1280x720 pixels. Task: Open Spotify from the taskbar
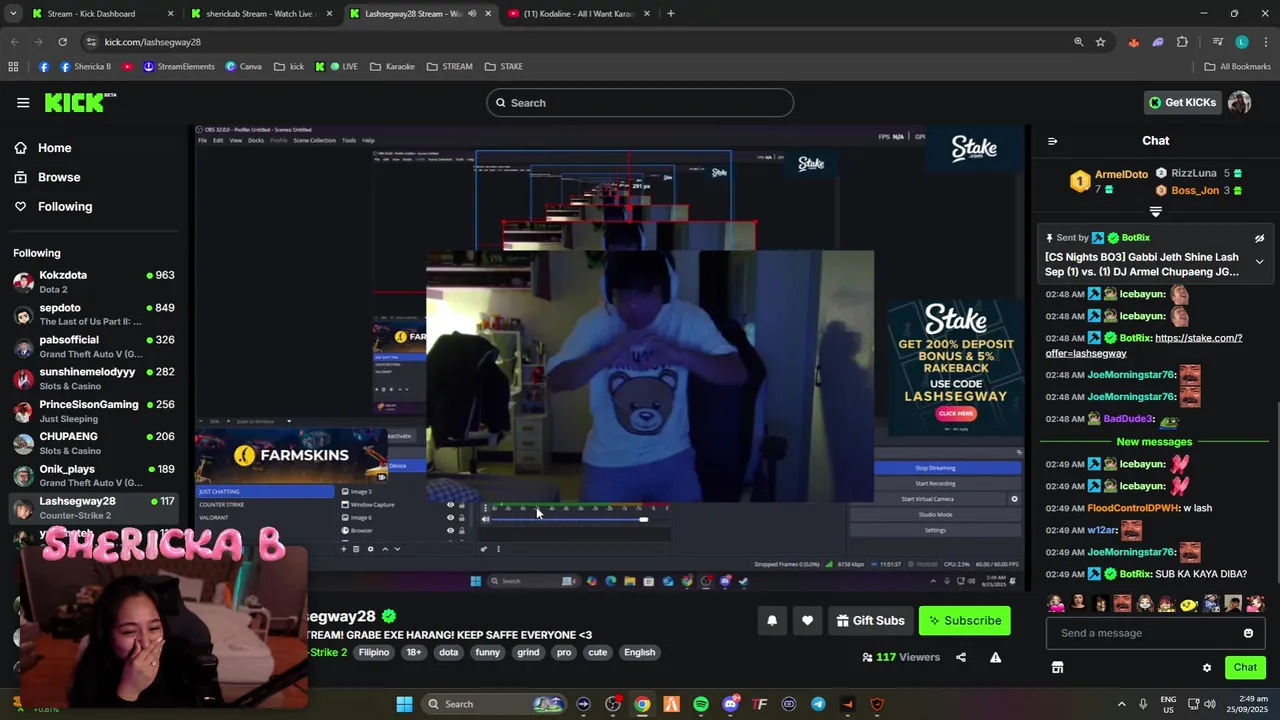pyautogui.click(x=701, y=704)
